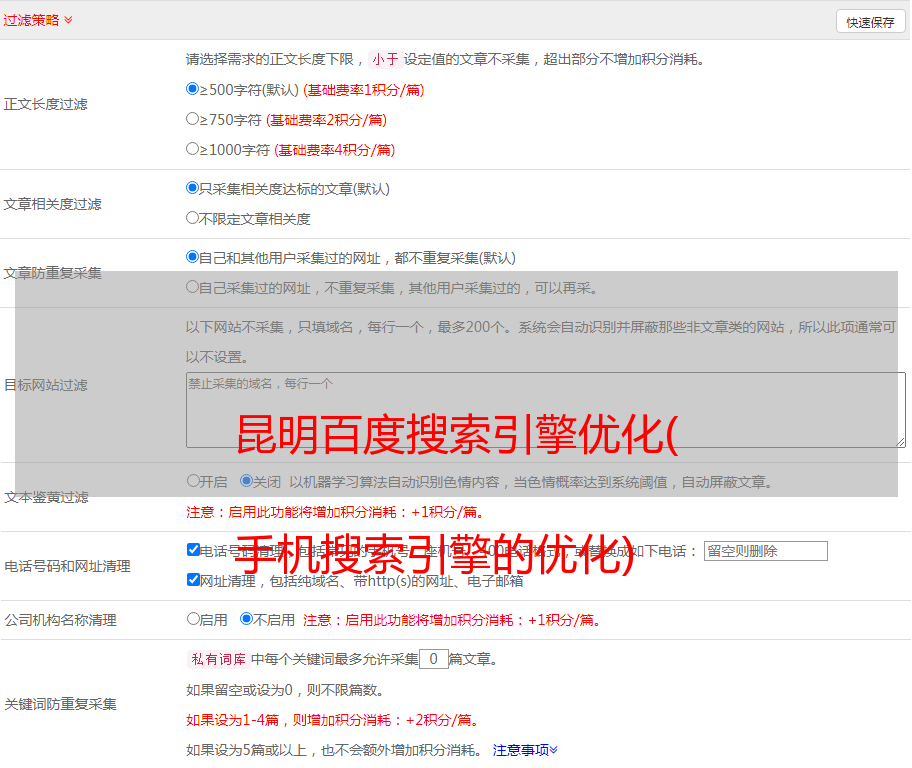This screenshot has width=912, height=768.
Task: Click text 如果留空或设为0，则不限篇数
Action: click(284, 690)
